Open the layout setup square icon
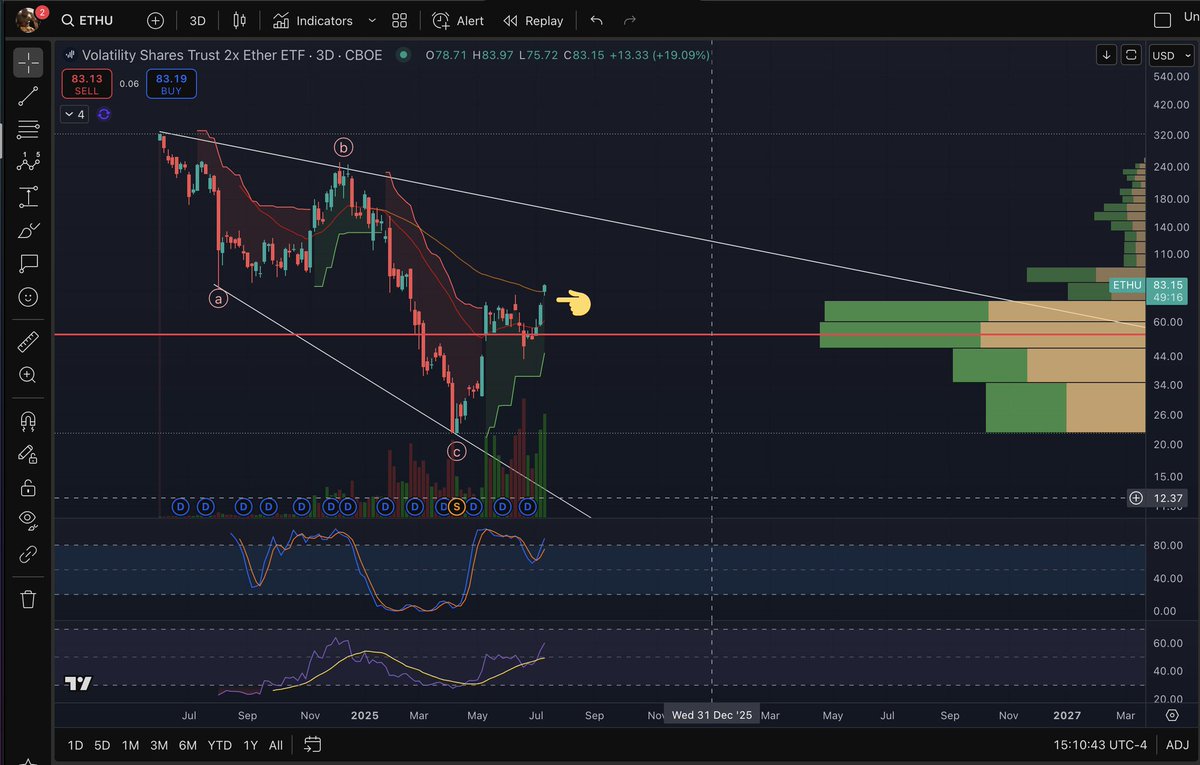This screenshot has height=765, width=1200. pos(1162,20)
